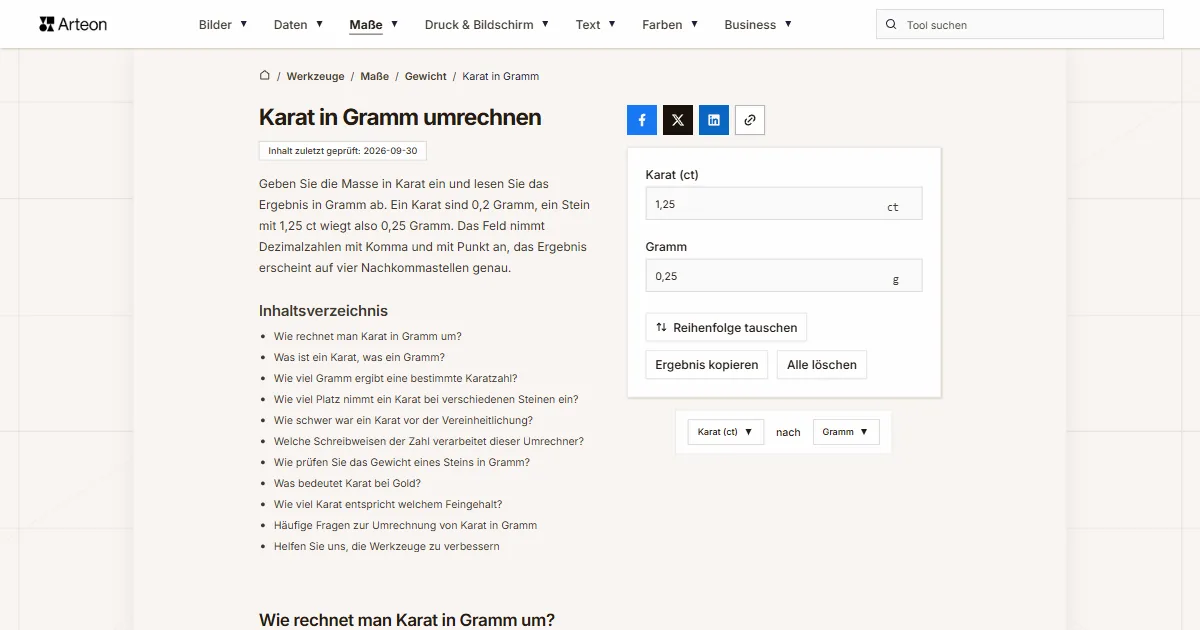Click the Arteon logo
This screenshot has height=630, width=1200.
(x=73, y=24)
